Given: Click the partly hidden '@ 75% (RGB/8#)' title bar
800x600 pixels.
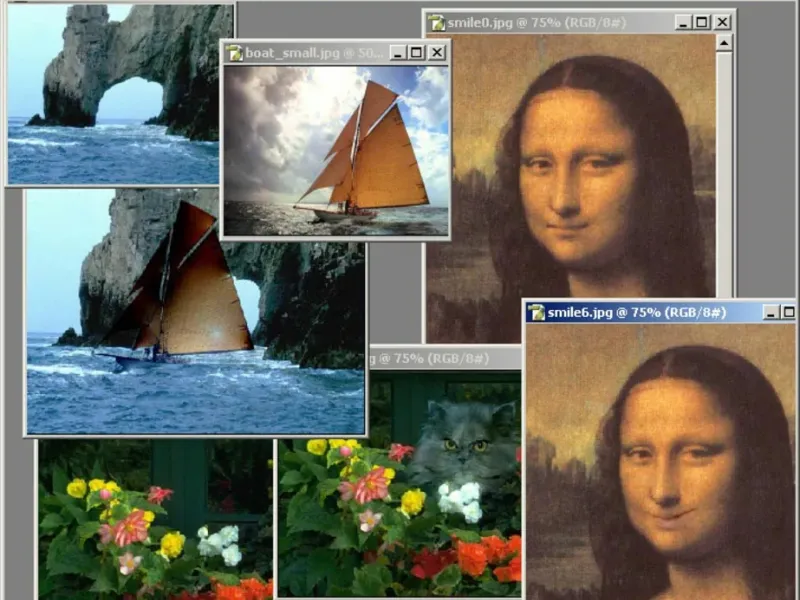Looking at the screenshot, I should coord(444,358).
